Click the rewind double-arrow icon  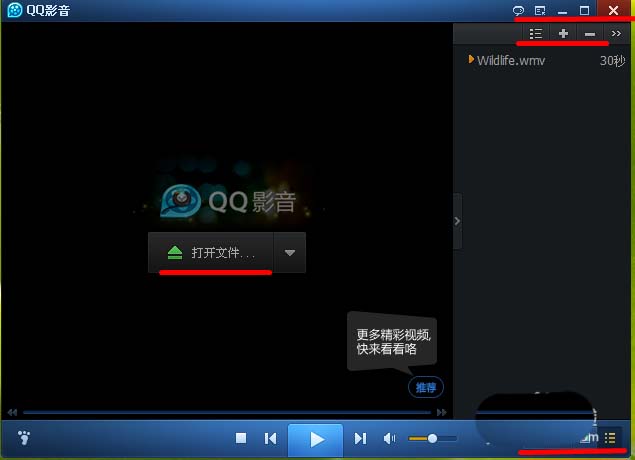[12, 413]
